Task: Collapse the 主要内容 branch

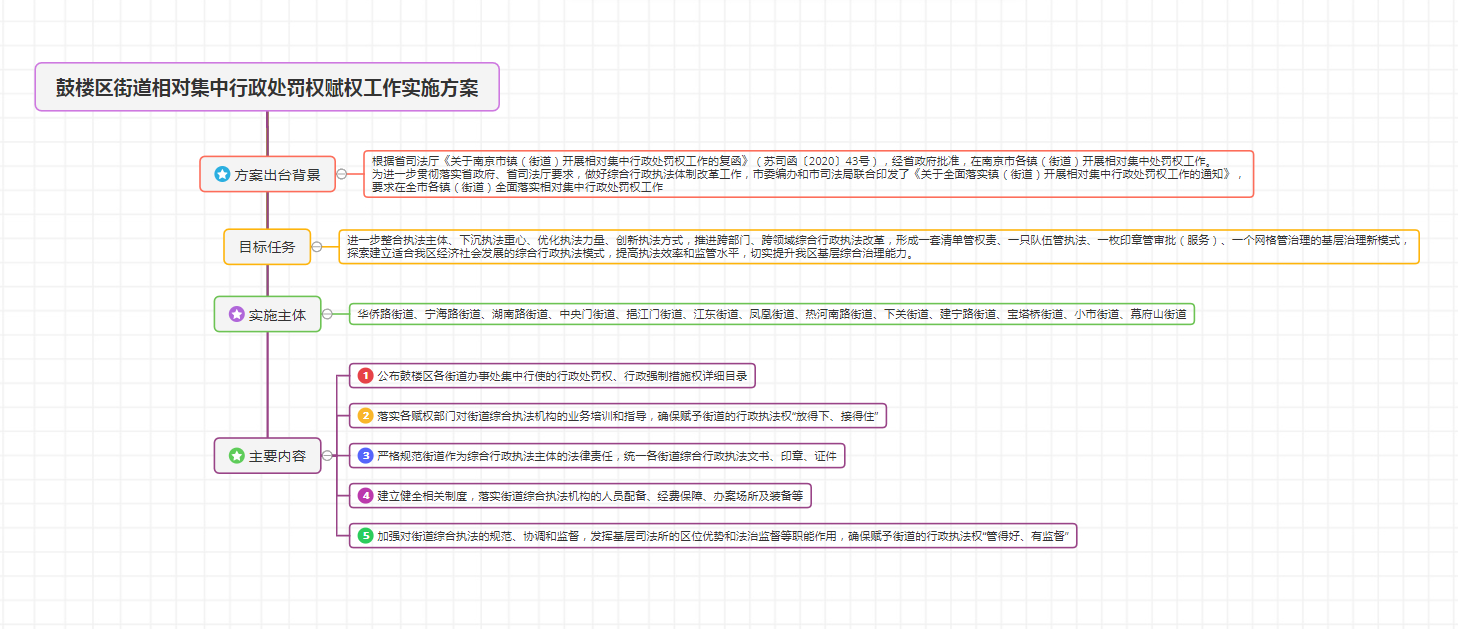Action: coord(327,456)
